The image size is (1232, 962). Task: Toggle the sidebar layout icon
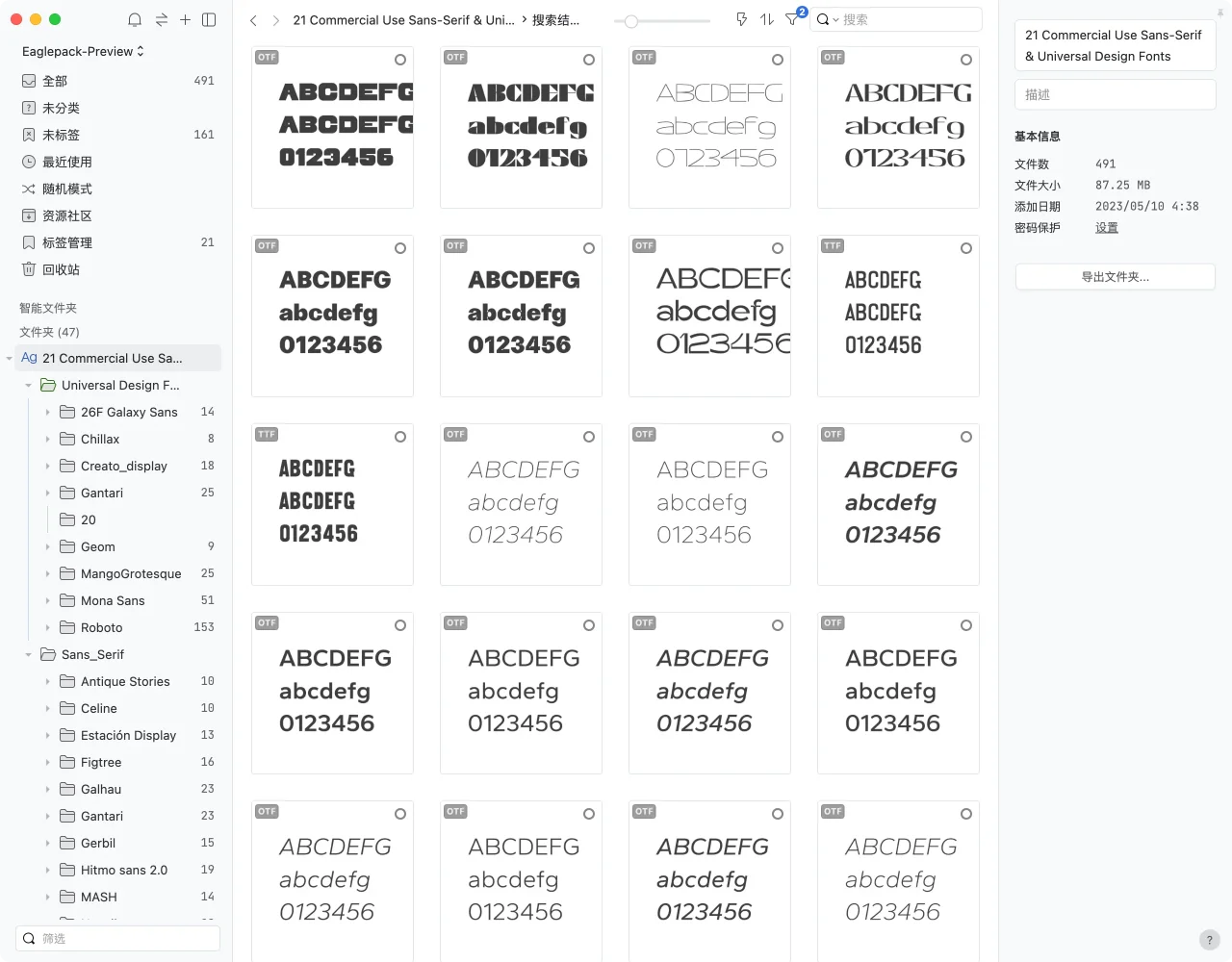coord(209,20)
